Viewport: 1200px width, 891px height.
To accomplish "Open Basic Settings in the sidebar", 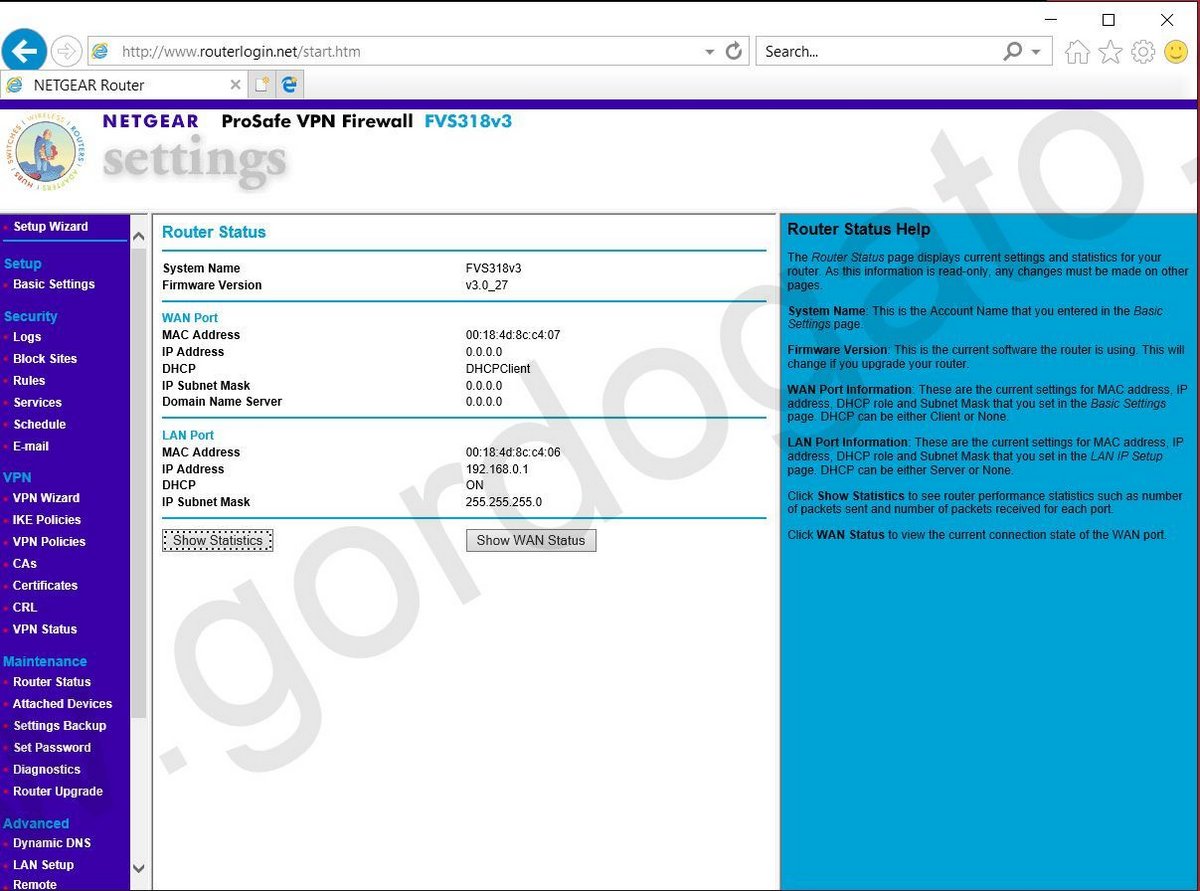I will [54, 284].
